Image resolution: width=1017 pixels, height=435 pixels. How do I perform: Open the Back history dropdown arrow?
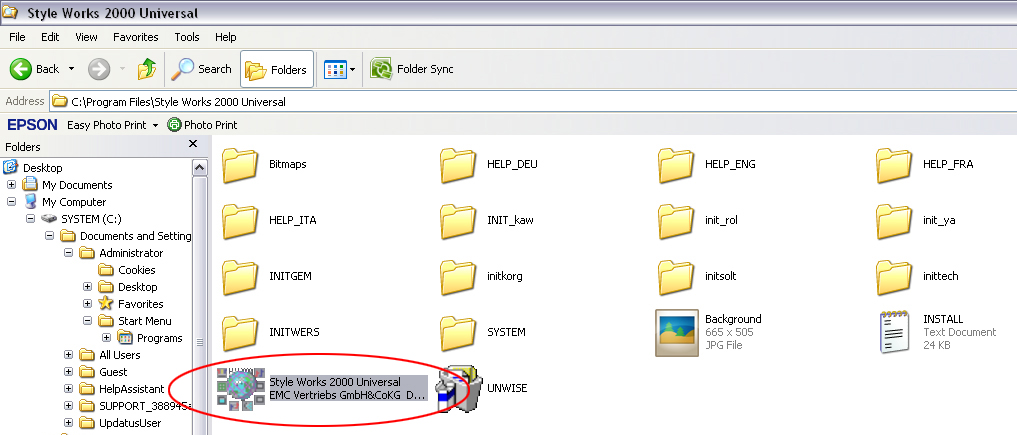71,69
